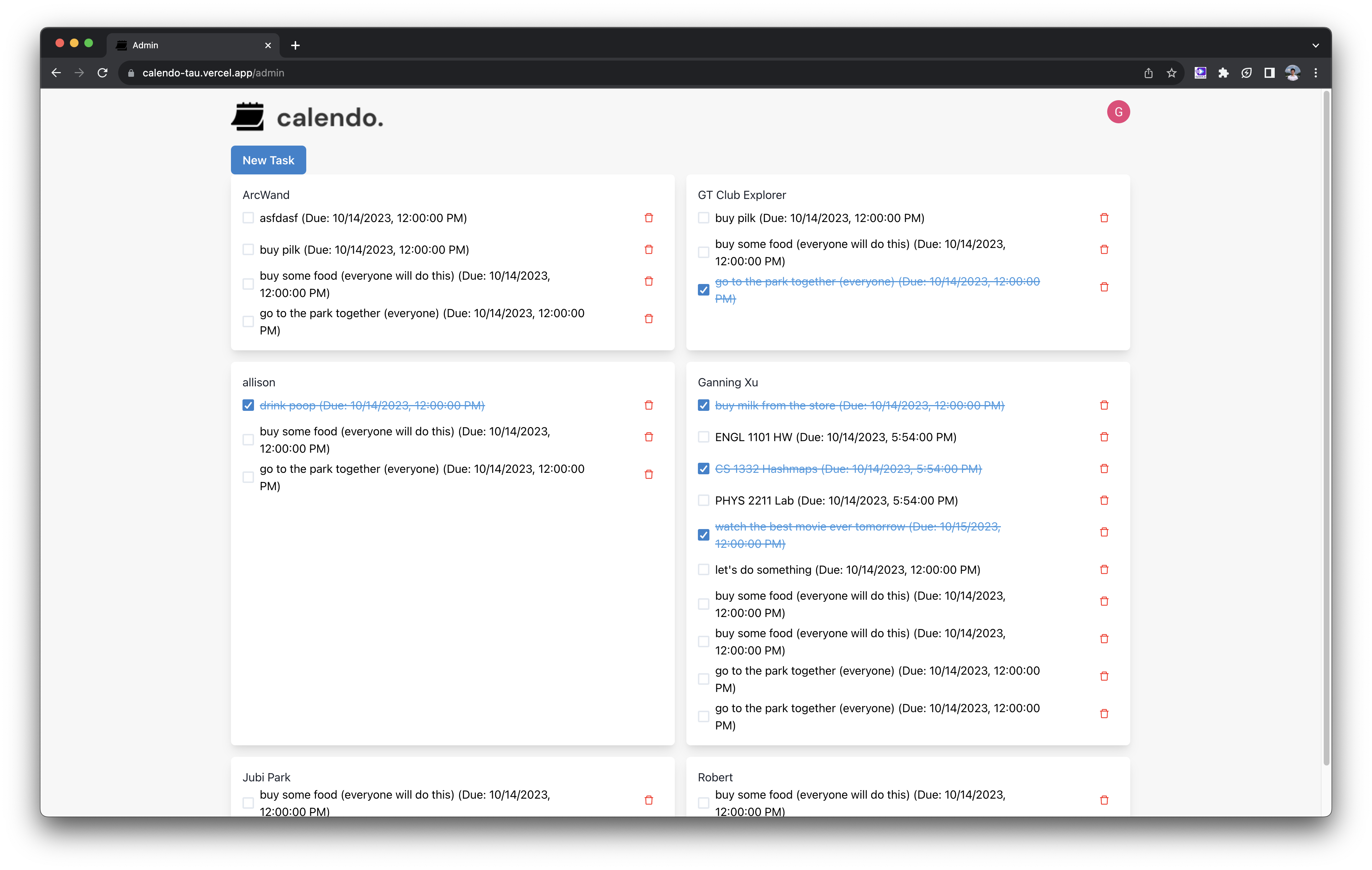Delete the buy pilk task in GT Club Explorer
The width and height of the screenshot is (1372, 870).
click(x=1104, y=218)
